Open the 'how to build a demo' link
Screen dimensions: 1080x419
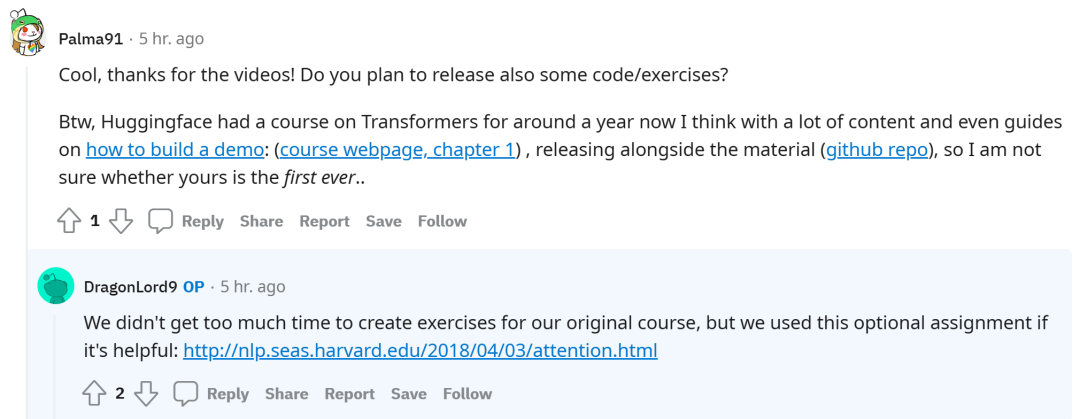[x=176, y=150]
